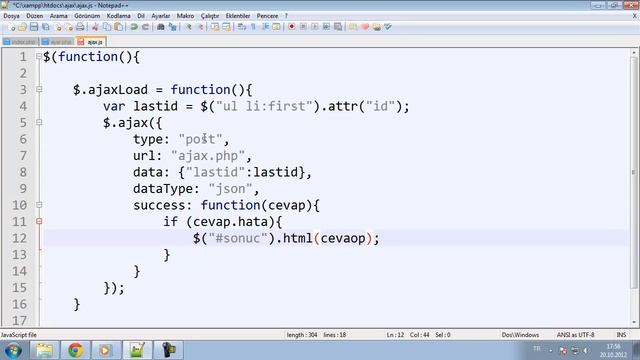Start macro recording with red dot icon
The width and height of the screenshot is (640, 360).
291,27
